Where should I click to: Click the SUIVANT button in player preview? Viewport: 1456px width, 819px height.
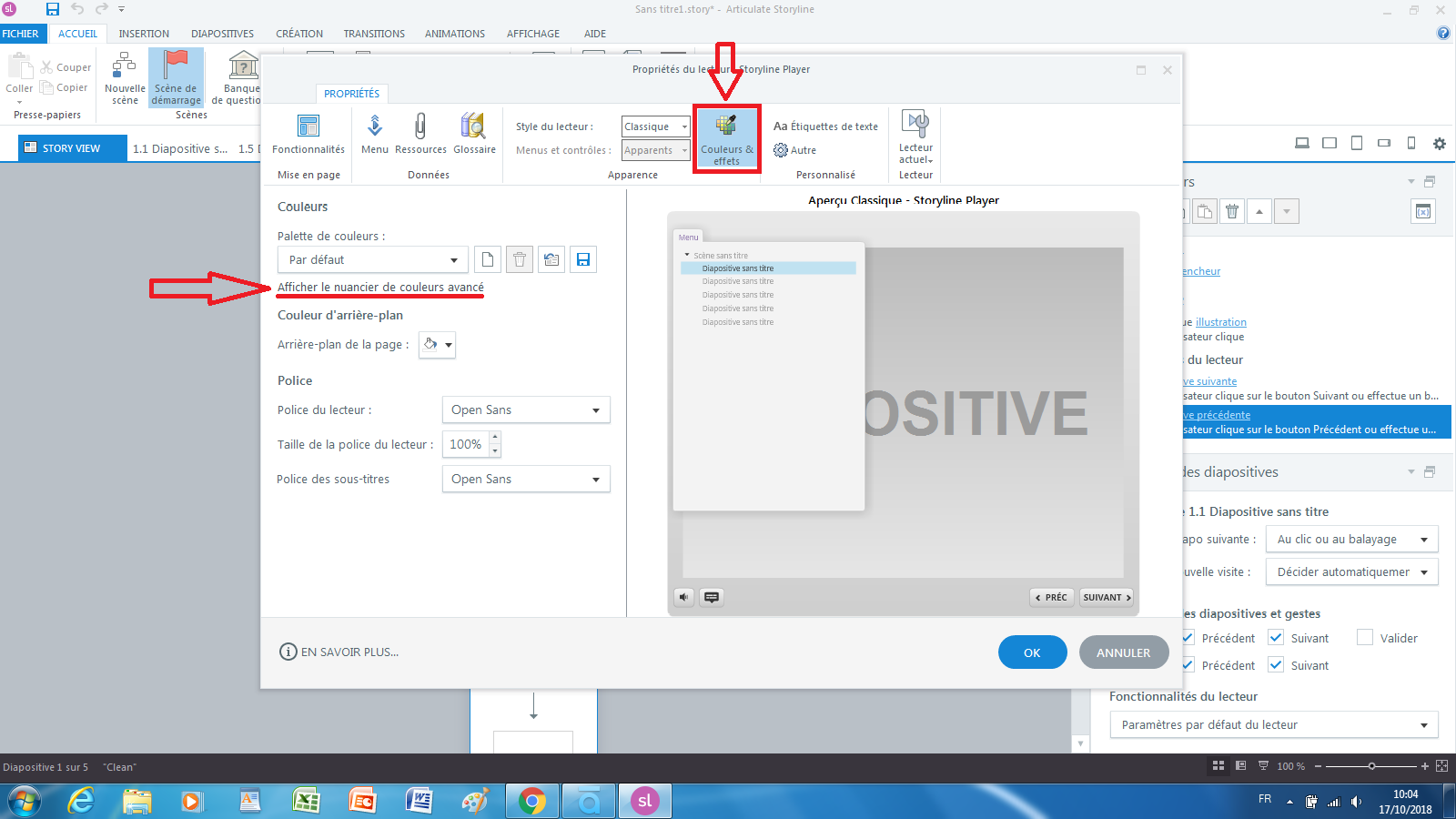point(1107,597)
